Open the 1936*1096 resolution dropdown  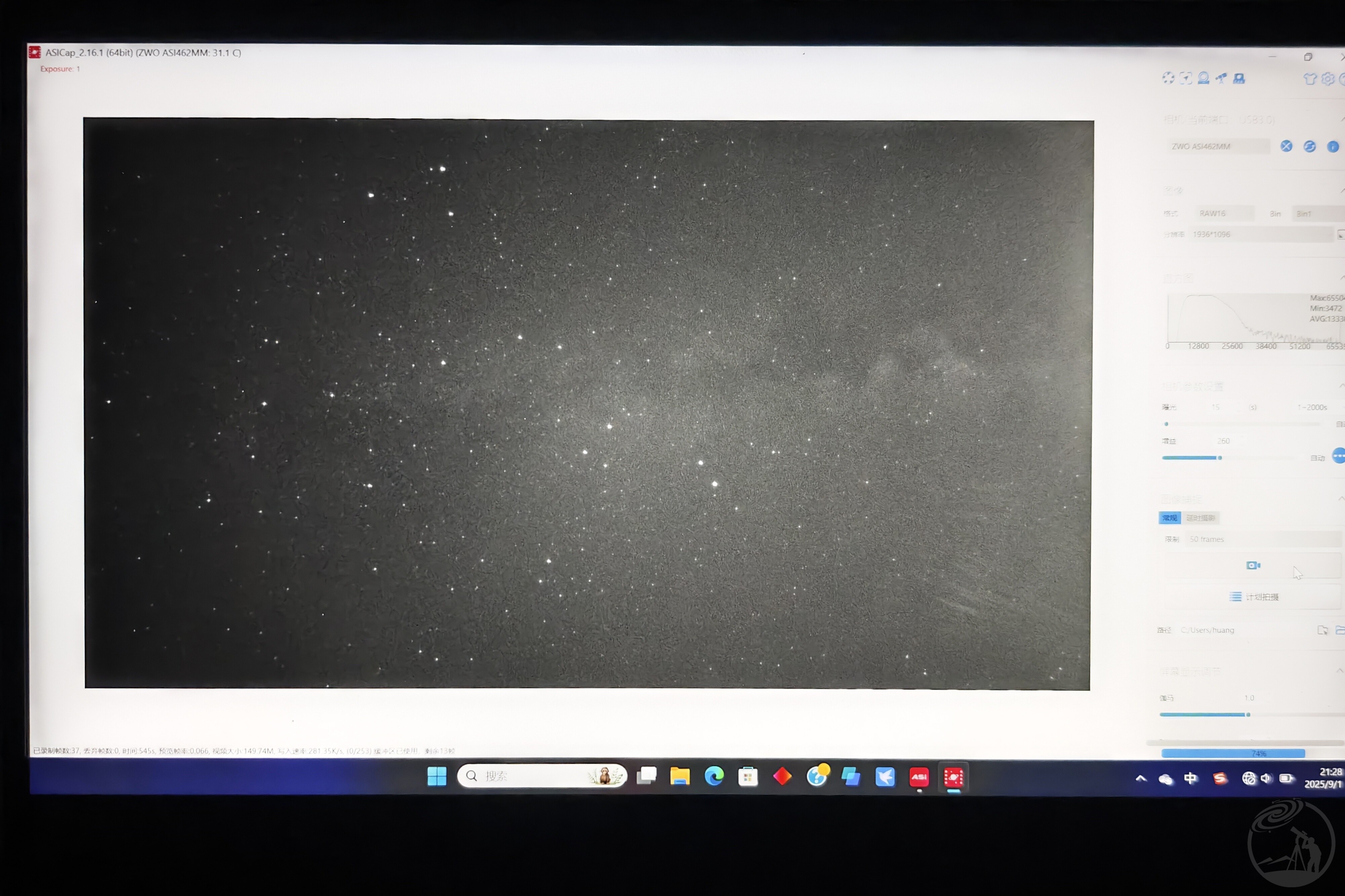pos(1261,234)
